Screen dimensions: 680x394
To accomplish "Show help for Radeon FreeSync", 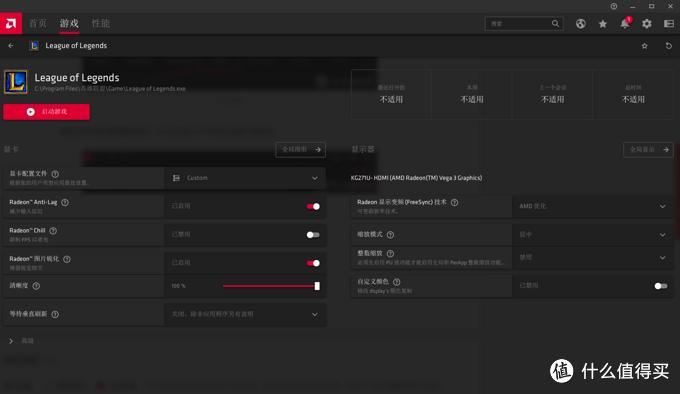I will click(x=454, y=202).
